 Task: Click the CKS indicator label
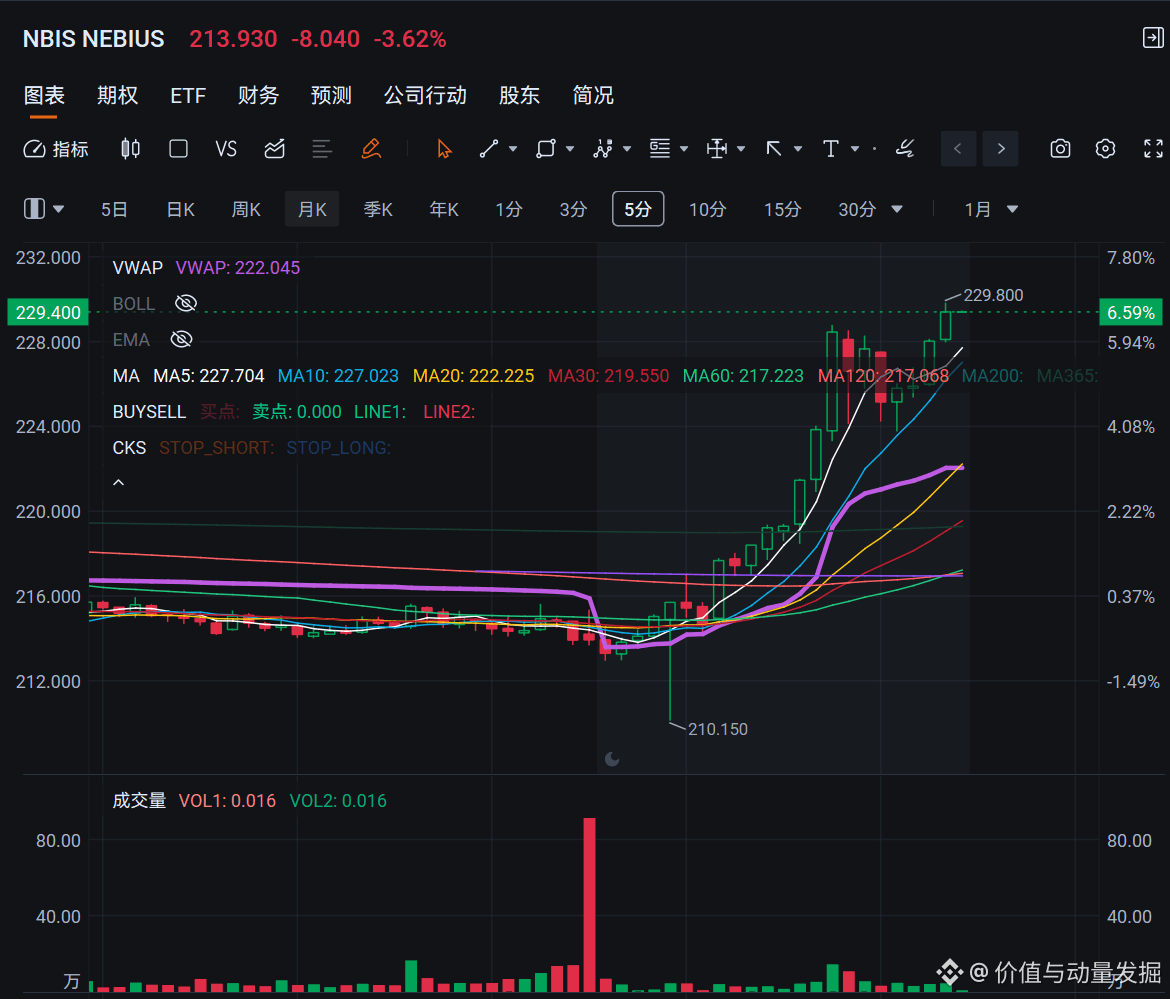tap(129, 448)
